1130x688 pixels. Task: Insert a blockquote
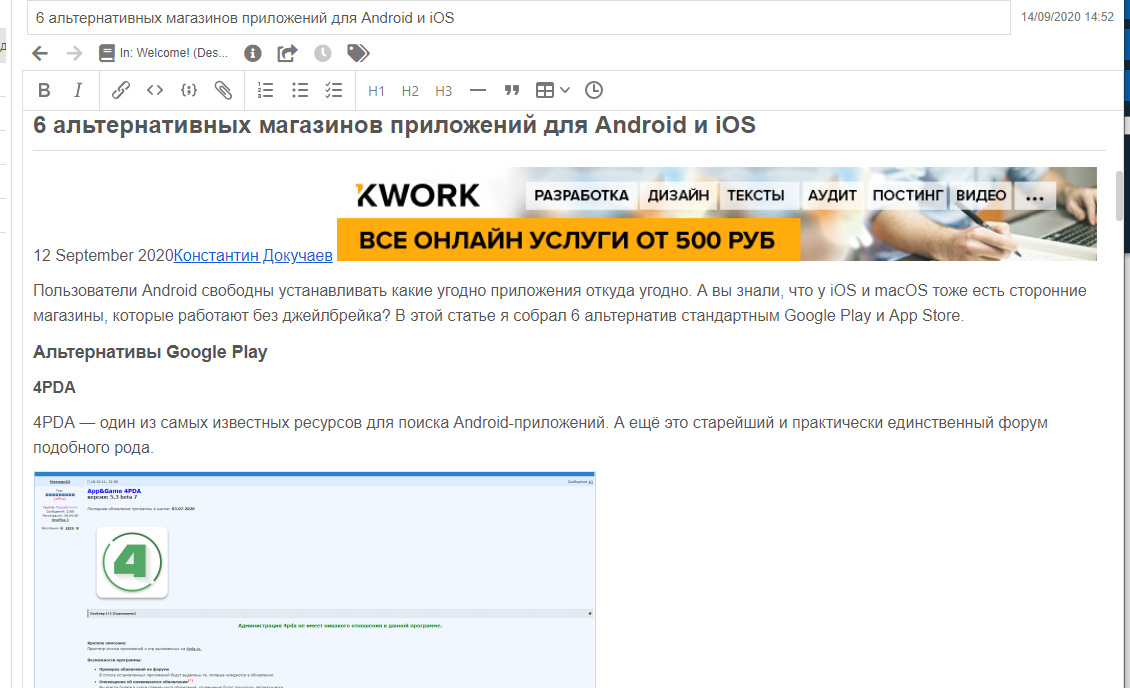512,91
